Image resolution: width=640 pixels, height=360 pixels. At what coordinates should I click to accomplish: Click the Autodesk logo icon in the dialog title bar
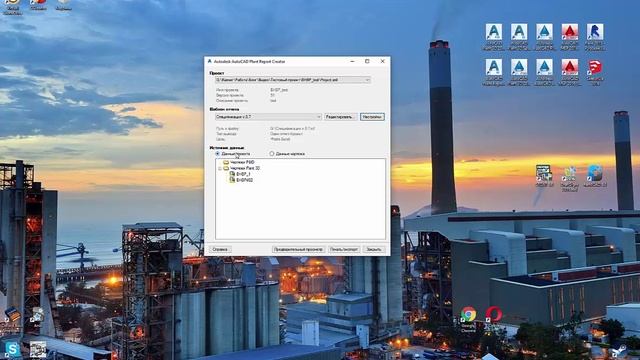[x=210, y=61]
